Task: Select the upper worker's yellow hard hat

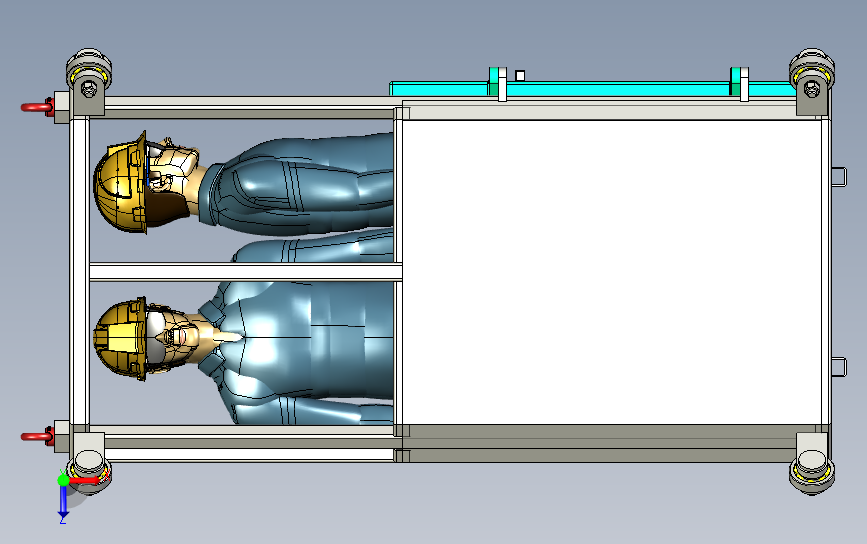Action: click(x=121, y=182)
